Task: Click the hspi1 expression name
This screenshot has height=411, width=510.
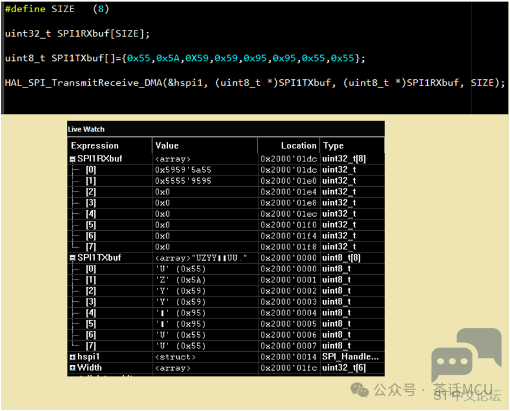Action: tap(88, 357)
